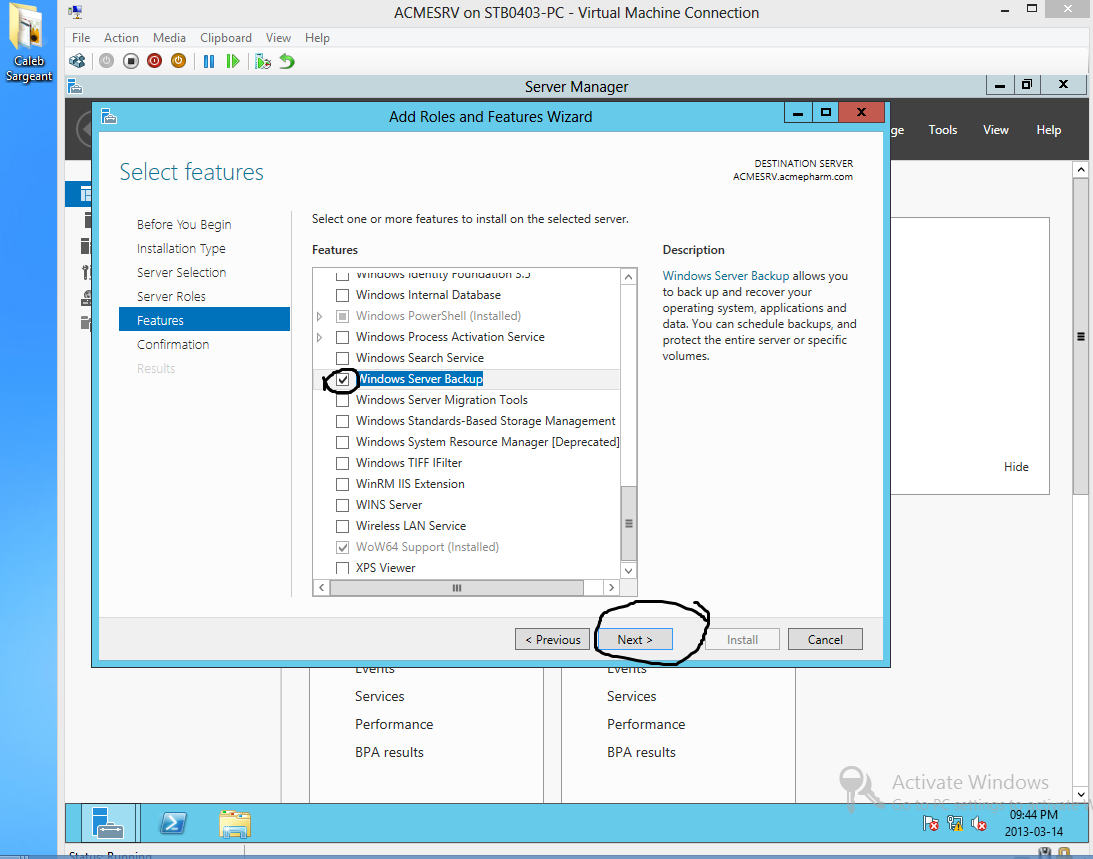1093x859 pixels.
Task: Click the green Reset/Play toolbar icon
Action: [233, 61]
